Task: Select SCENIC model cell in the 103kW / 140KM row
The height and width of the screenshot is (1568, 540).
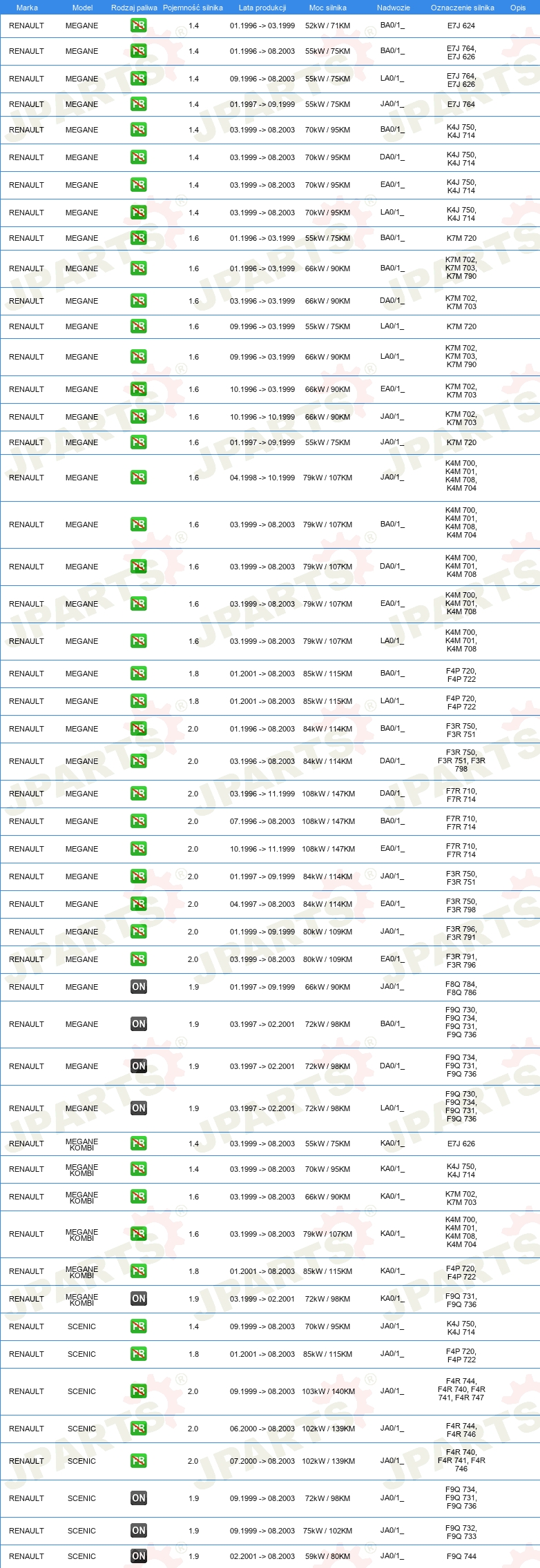Action: (81, 1391)
